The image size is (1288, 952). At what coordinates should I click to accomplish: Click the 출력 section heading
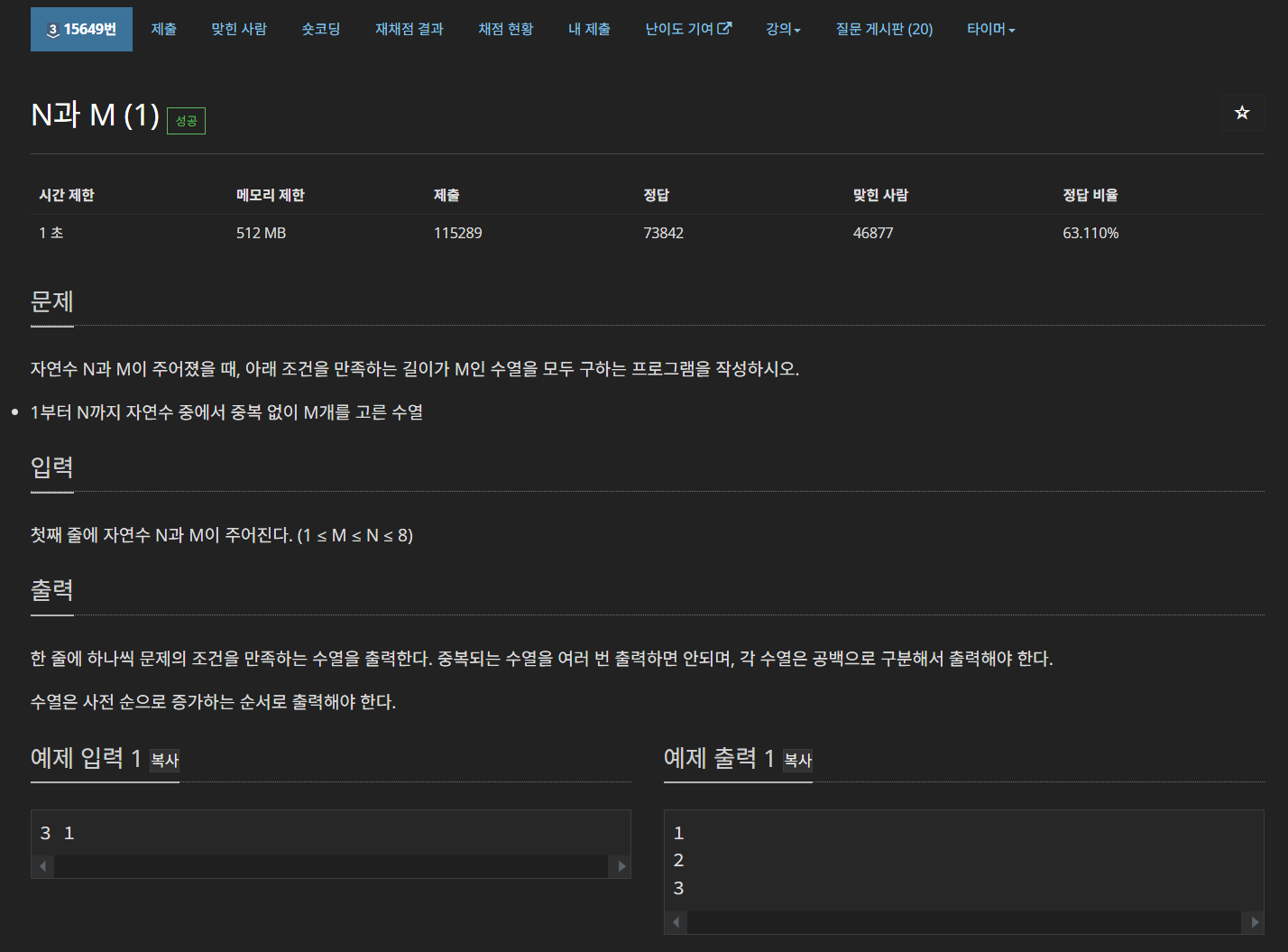point(51,590)
